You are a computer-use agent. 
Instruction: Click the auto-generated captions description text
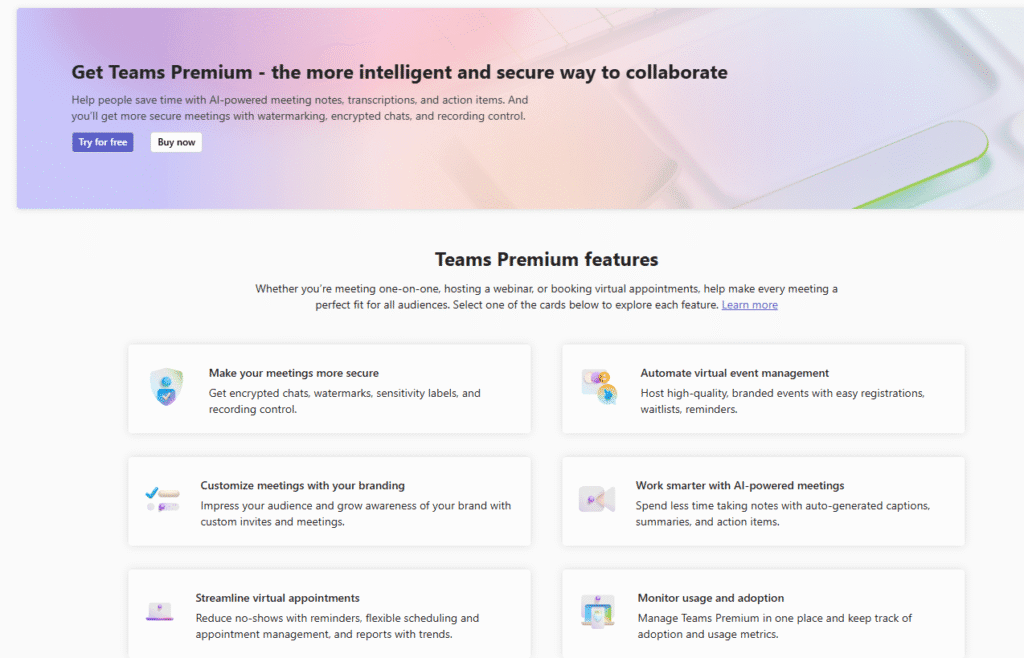click(x=782, y=513)
